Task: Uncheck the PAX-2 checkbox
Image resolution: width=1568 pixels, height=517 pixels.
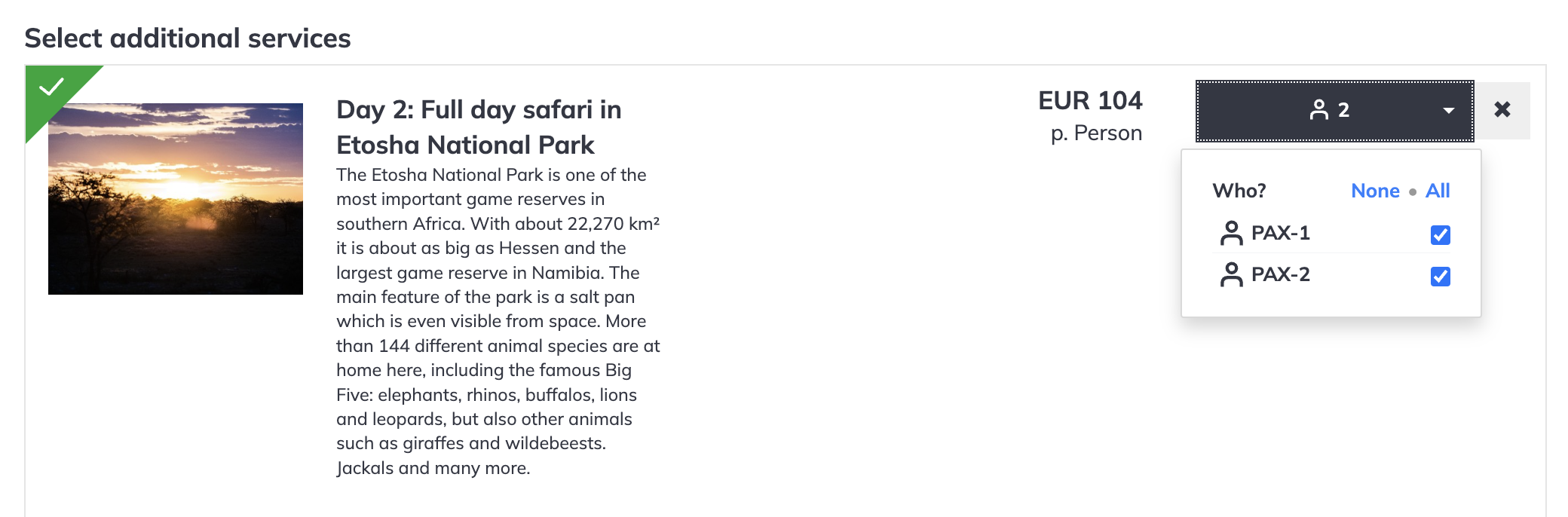Action: point(1440,277)
